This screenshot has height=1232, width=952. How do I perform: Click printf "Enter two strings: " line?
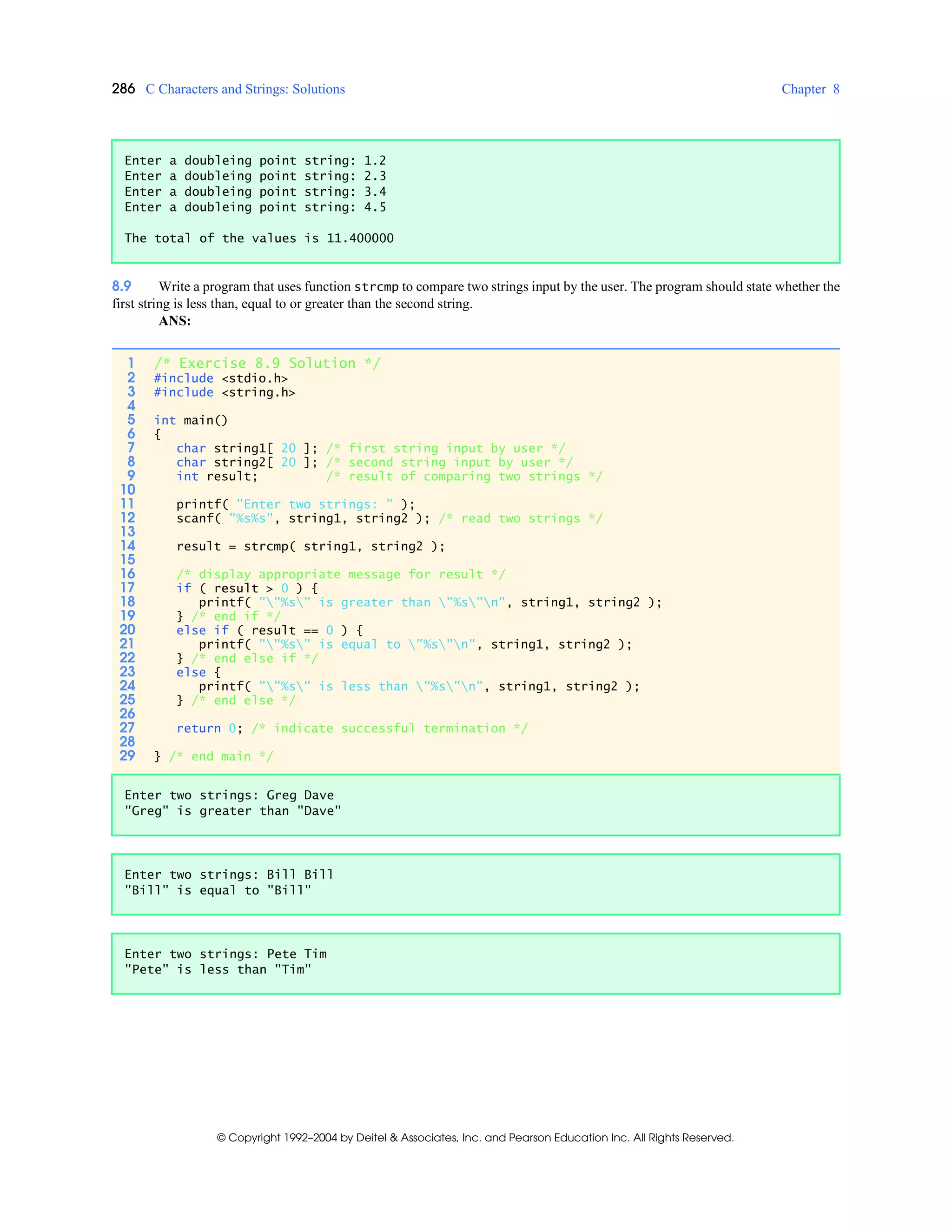[x=296, y=504]
